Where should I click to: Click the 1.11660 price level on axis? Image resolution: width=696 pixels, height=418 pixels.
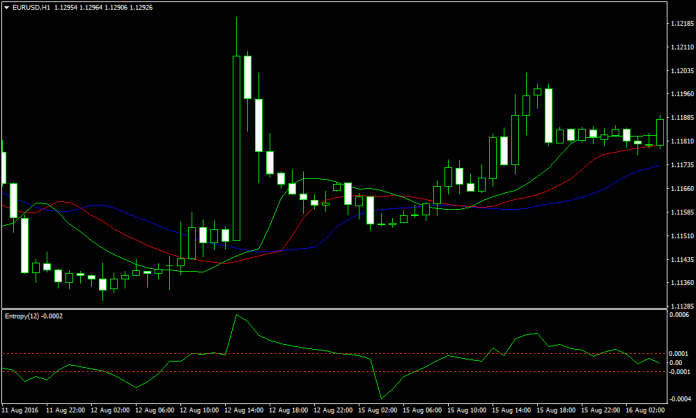coord(680,188)
